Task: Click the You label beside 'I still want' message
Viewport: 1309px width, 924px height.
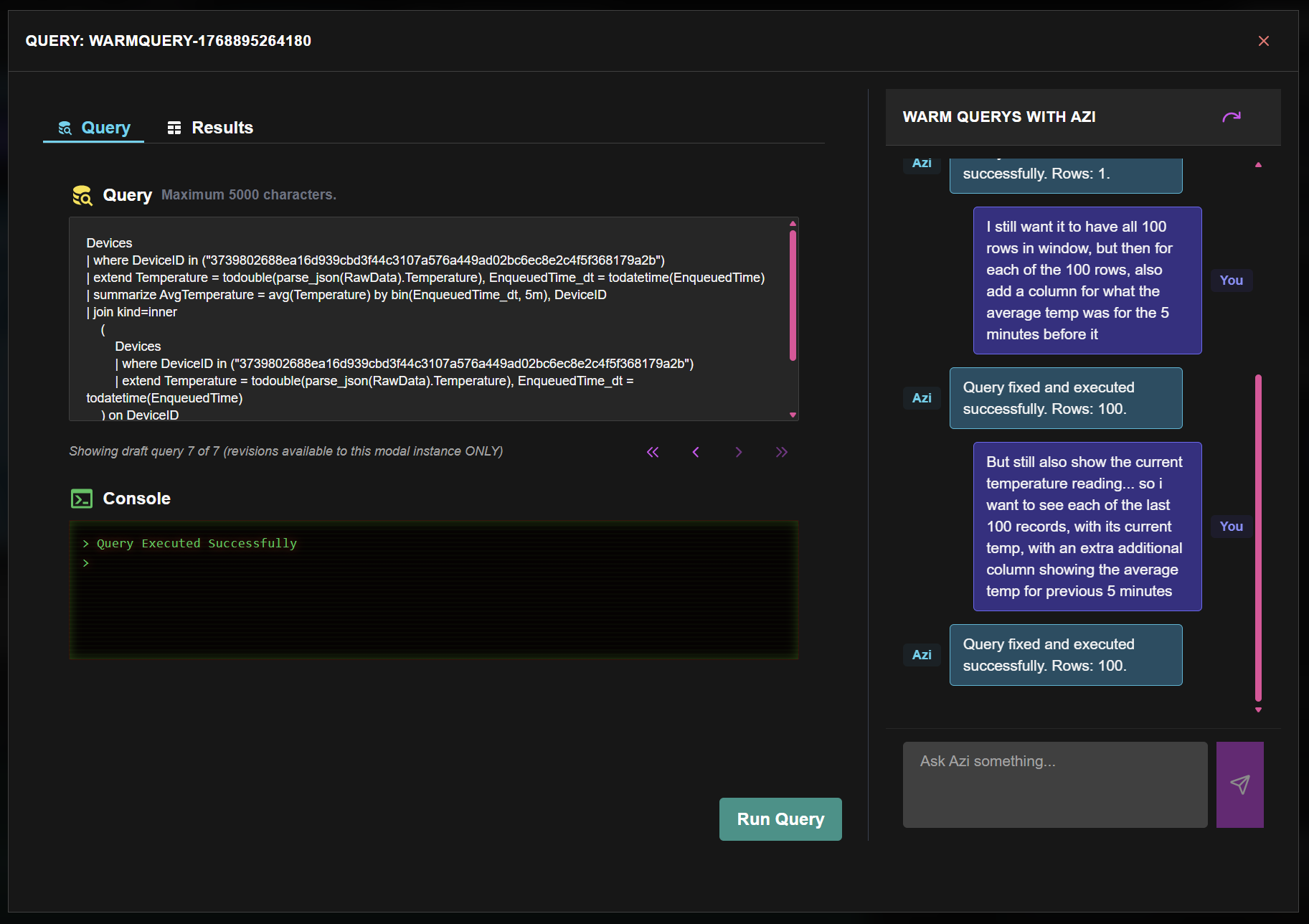Action: 1232,280
